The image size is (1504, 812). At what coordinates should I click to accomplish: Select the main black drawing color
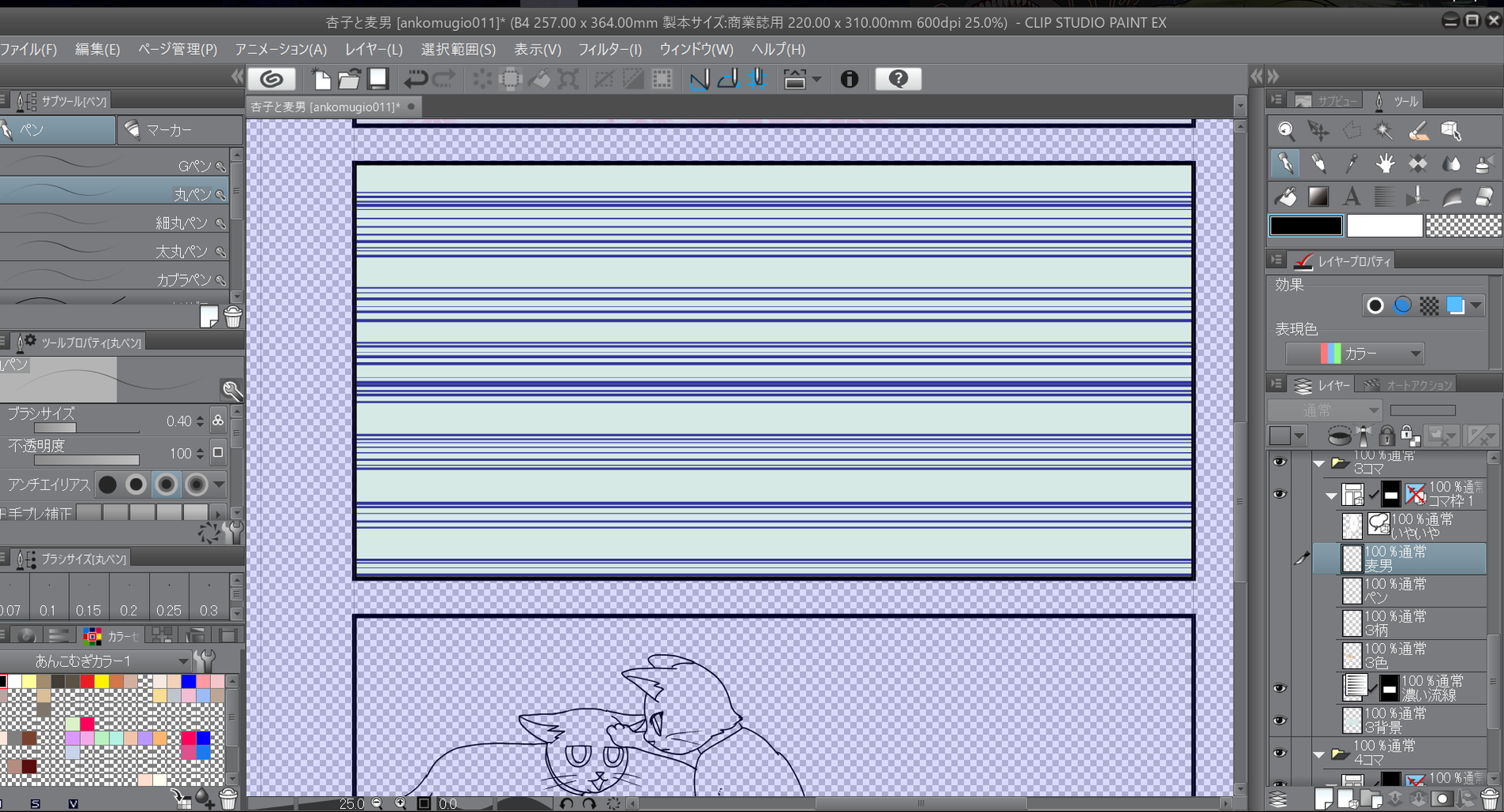coord(1306,226)
